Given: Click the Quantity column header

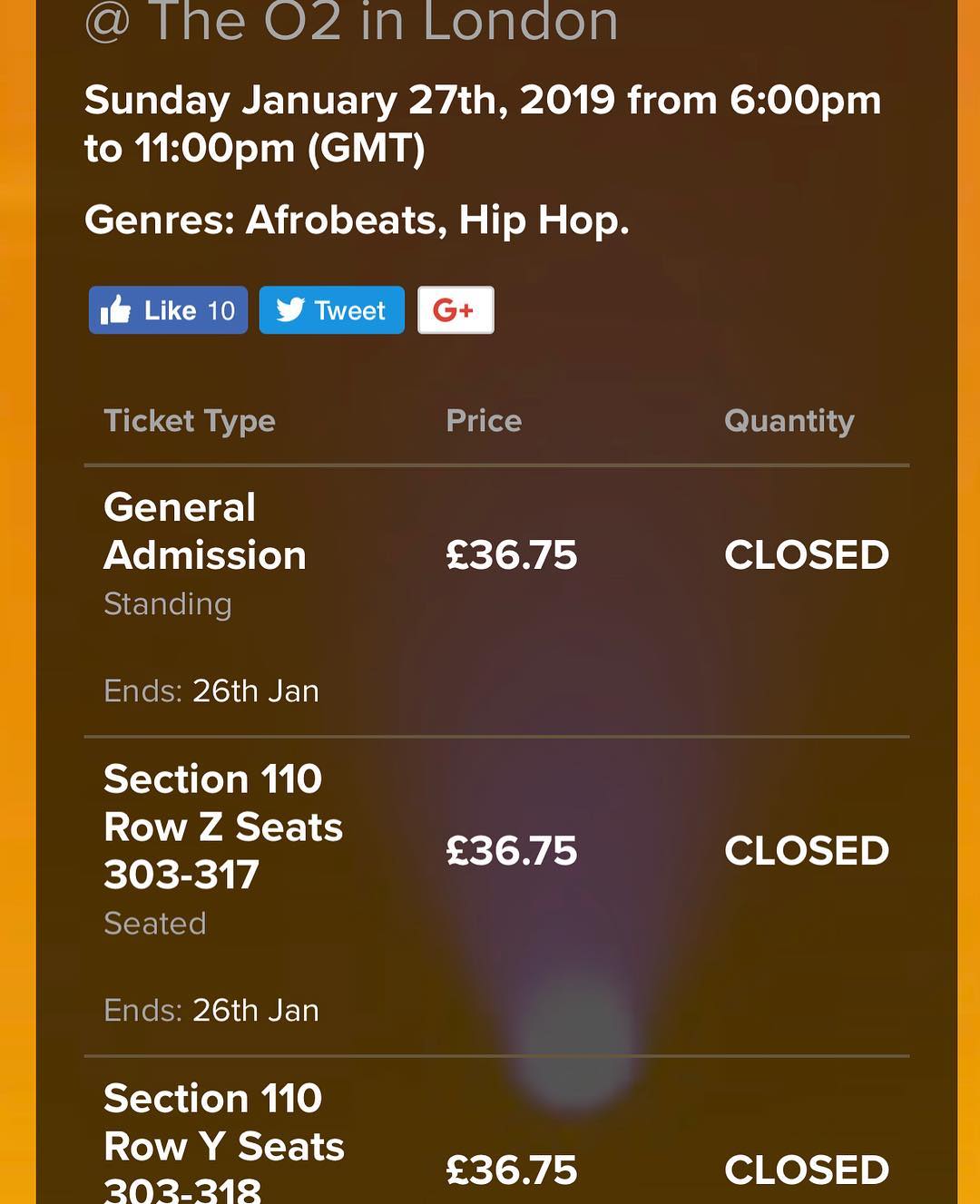Looking at the screenshot, I should [x=789, y=421].
